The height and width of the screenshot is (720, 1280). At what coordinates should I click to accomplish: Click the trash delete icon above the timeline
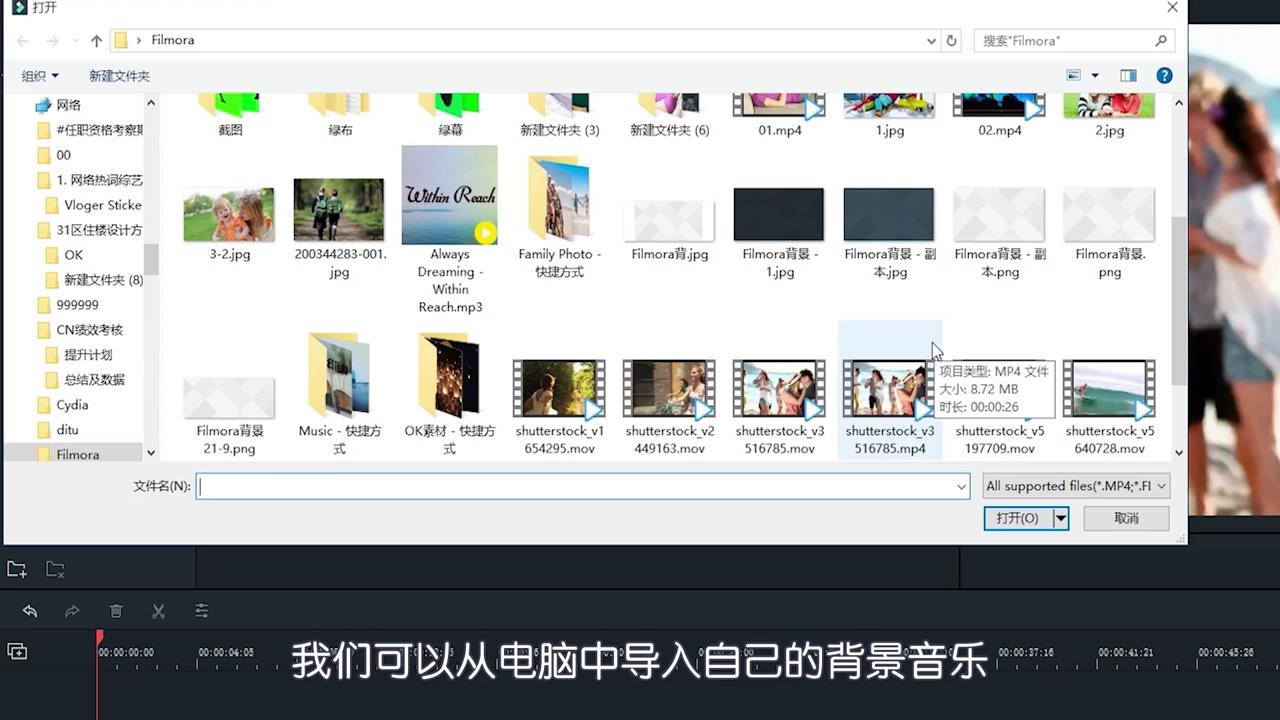click(x=116, y=610)
